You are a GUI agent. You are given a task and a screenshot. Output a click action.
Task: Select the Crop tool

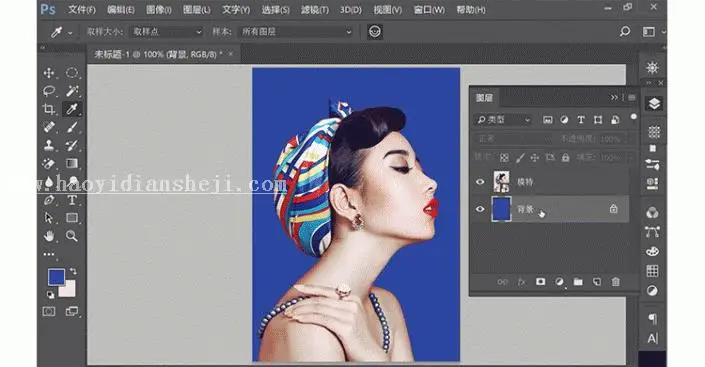(x=49, y=109)
